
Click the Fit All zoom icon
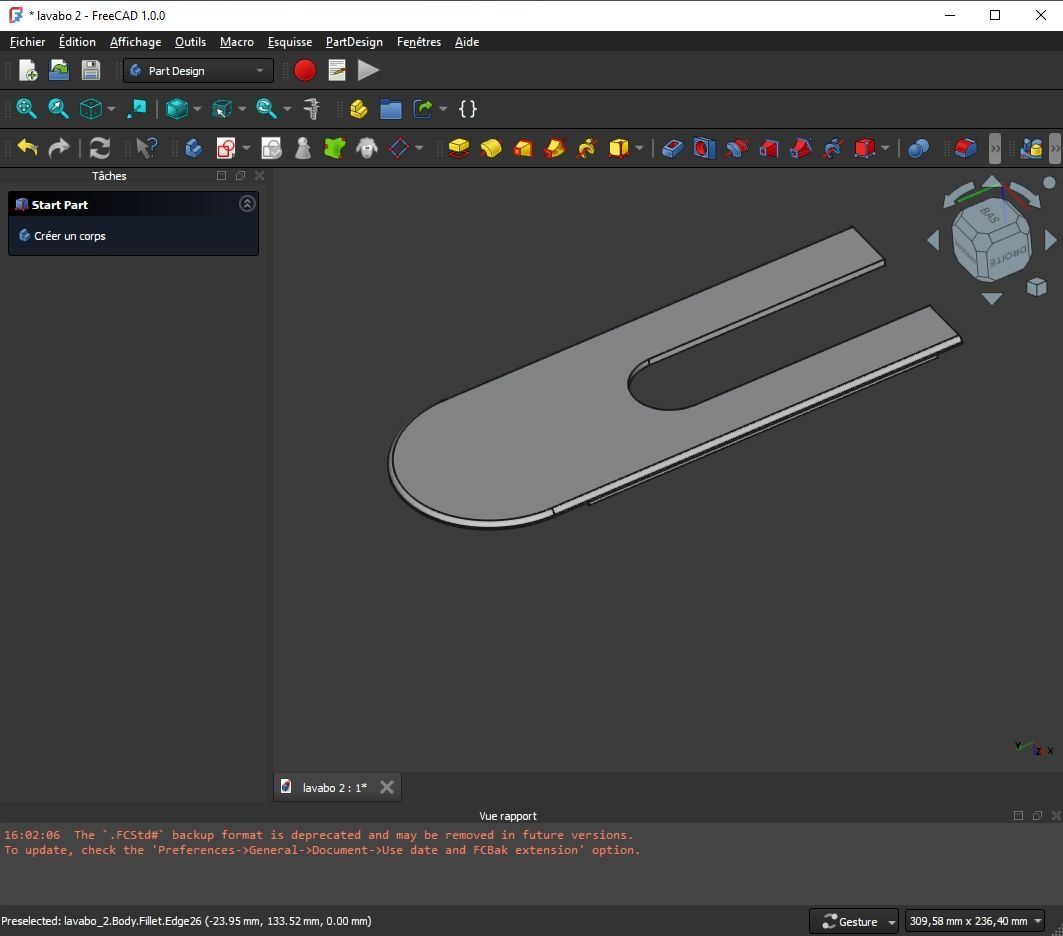26,109
